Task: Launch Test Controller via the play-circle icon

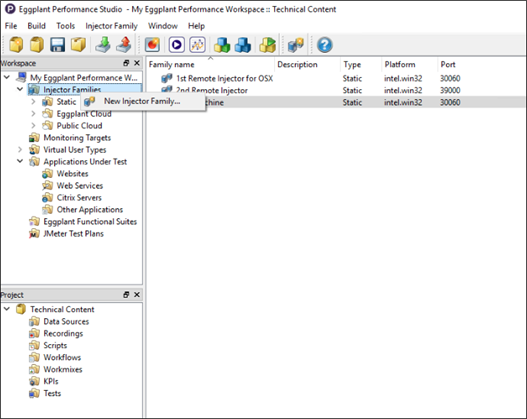Action: pyautogui.click(x=176, y=44)
